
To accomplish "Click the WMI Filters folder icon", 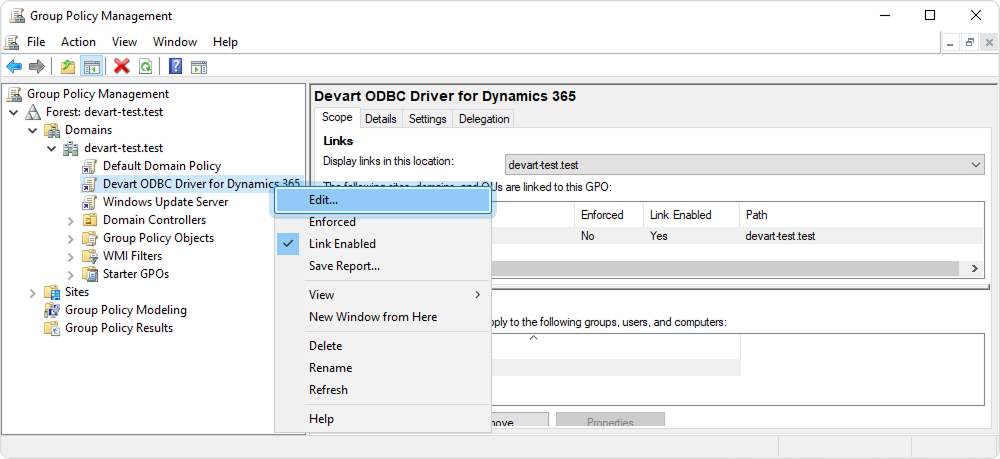I will coord(89,256).
